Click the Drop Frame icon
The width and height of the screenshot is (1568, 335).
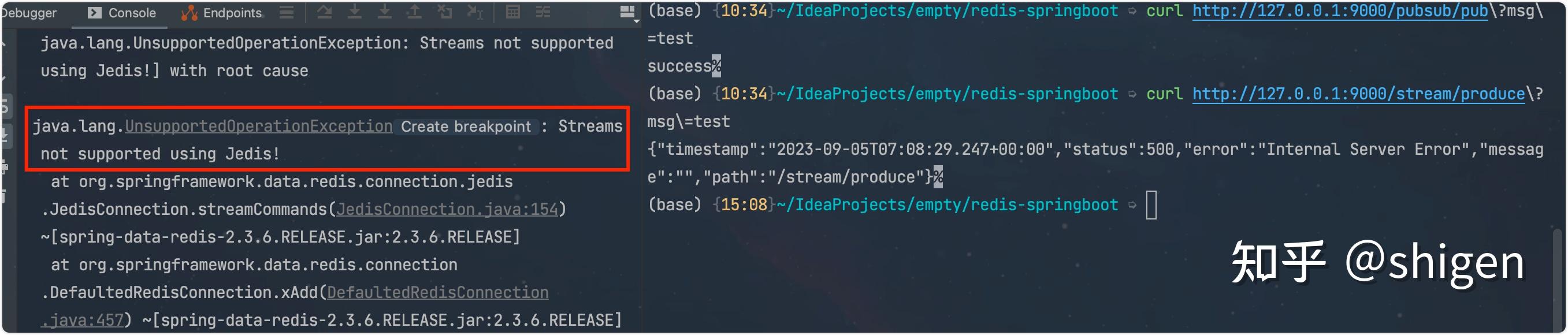(x=444, y=12)
